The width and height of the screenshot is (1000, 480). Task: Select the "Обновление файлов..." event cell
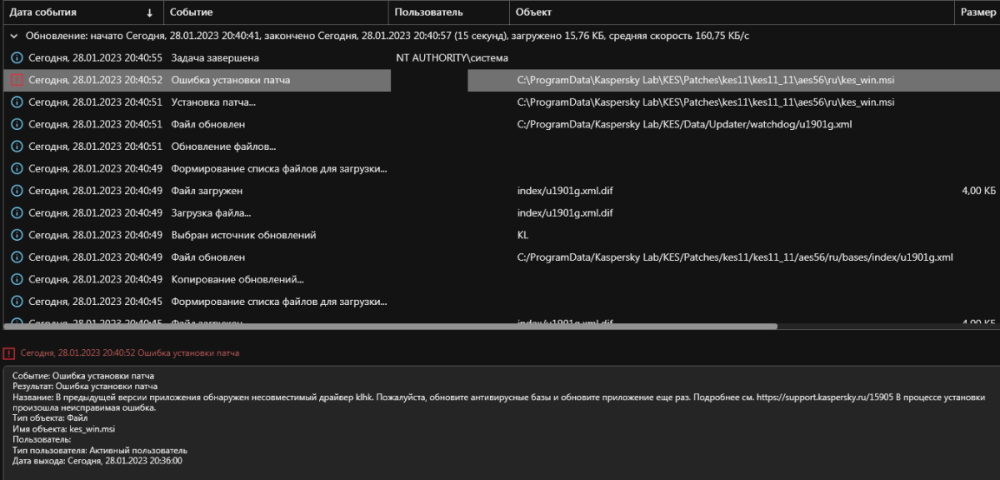[223, 147]
